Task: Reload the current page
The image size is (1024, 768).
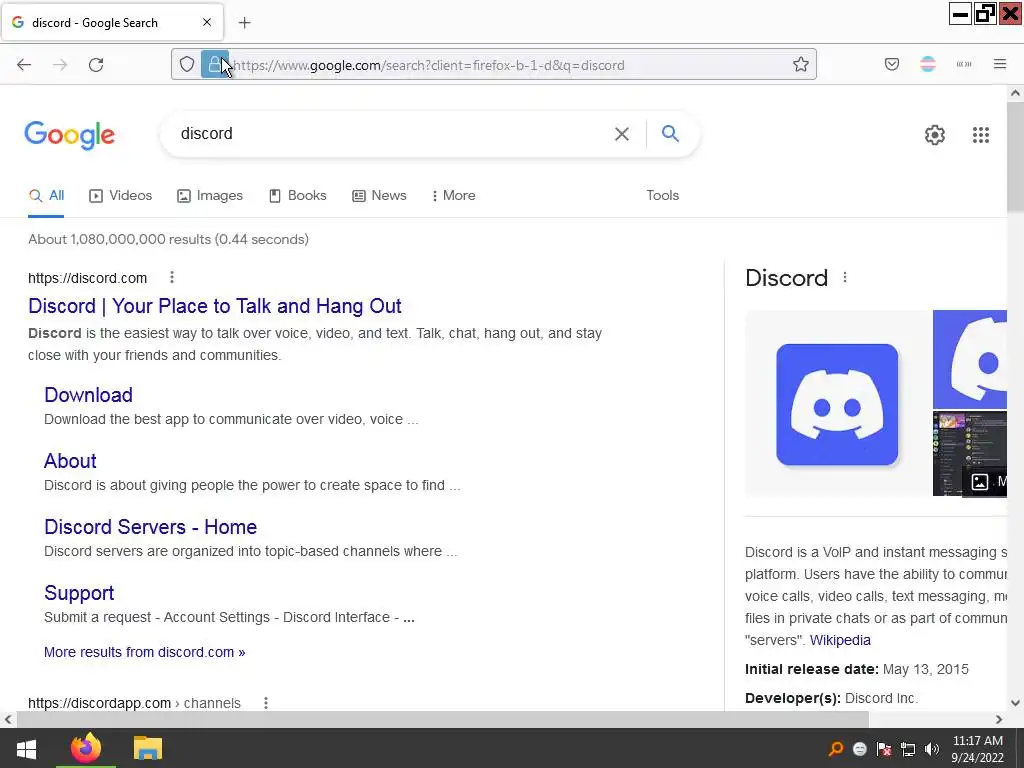Action: 96,65
